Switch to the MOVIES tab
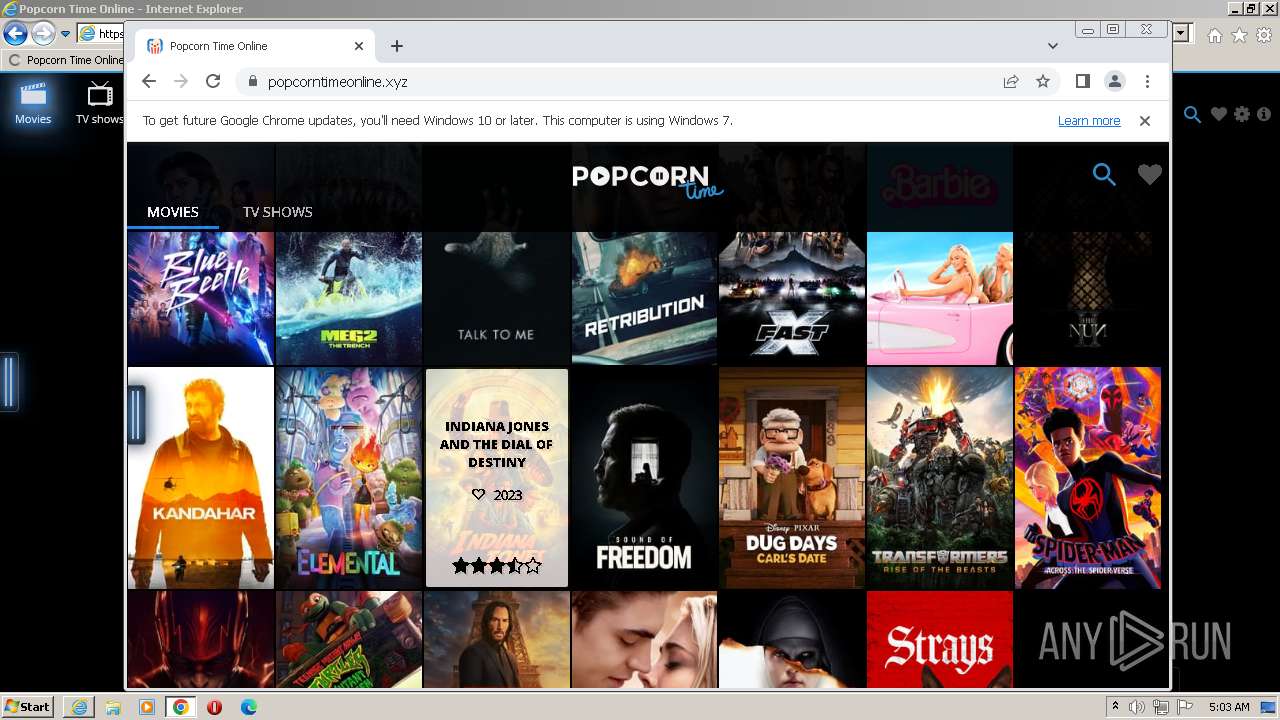Screen dimensions: 1280x720 [173, 212]
